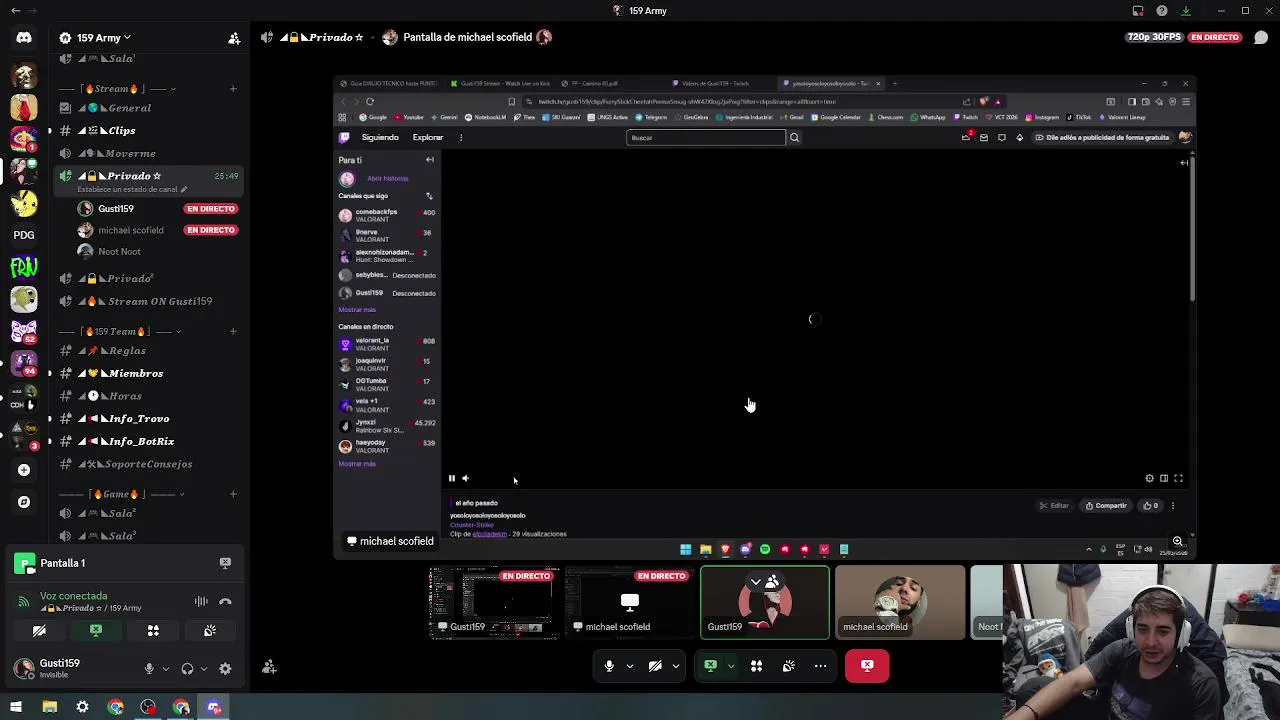This screenshot has width=1280, height=720.
Task: Click Twitch search magnifier in shared stream
Action: pos(795,138)
